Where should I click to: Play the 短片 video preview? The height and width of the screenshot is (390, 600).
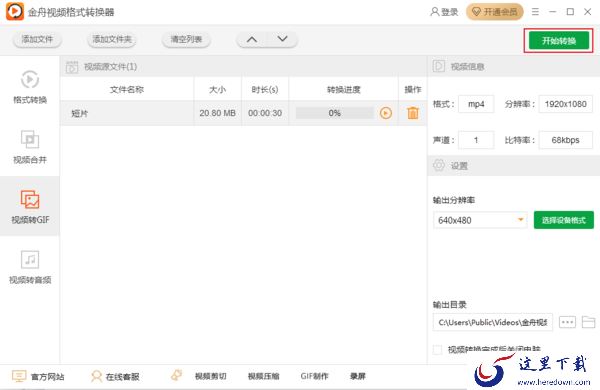(x=386, y=113)
